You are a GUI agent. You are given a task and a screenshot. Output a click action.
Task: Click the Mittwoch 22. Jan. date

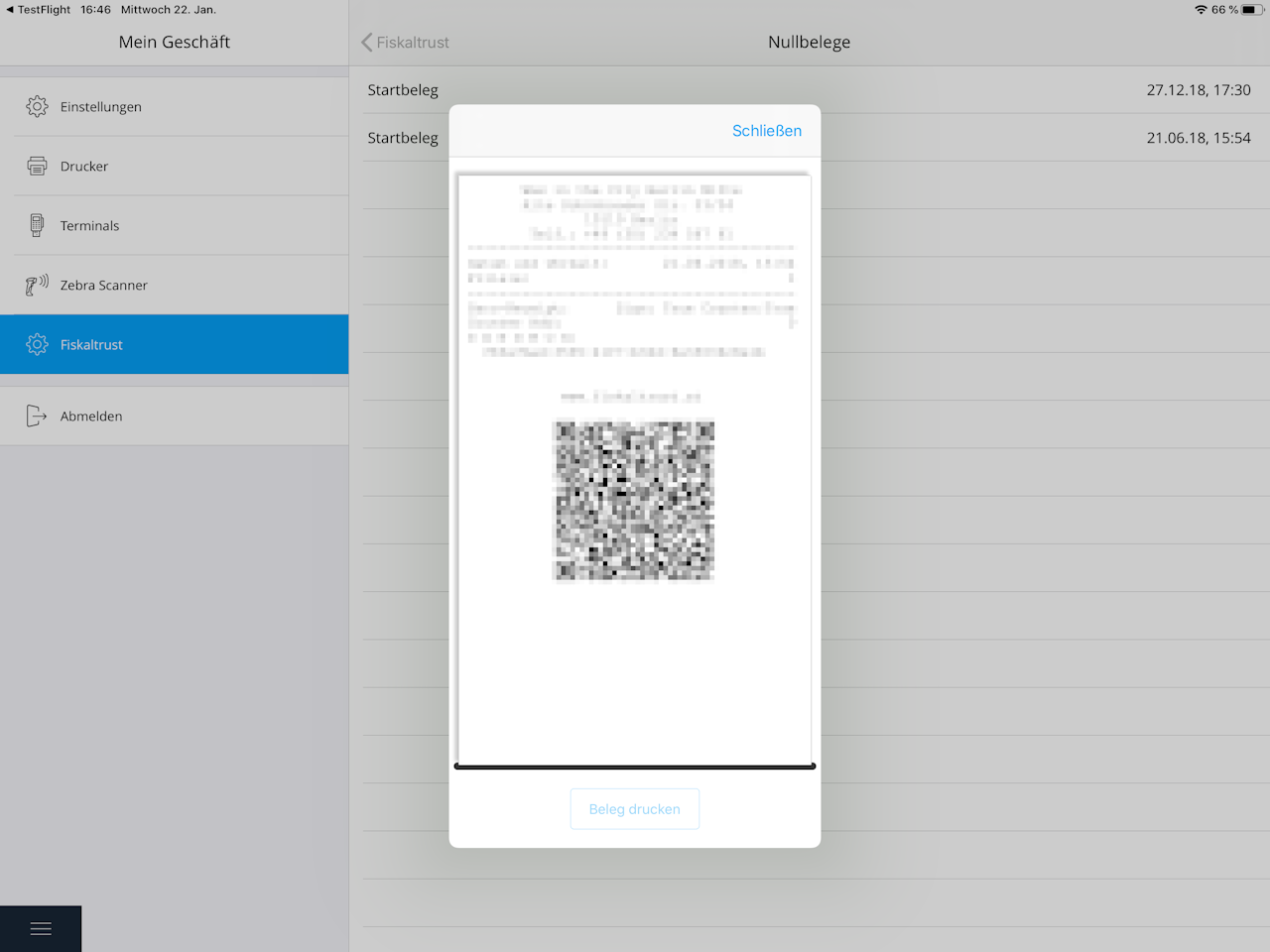click(169, 10)
